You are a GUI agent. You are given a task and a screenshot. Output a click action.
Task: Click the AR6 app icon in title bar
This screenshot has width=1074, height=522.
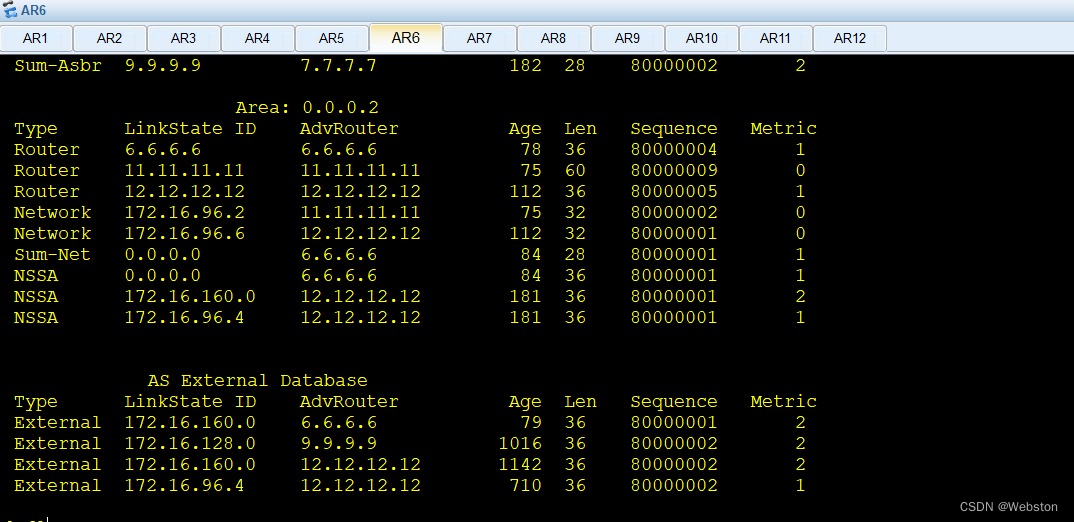(10, 11)
